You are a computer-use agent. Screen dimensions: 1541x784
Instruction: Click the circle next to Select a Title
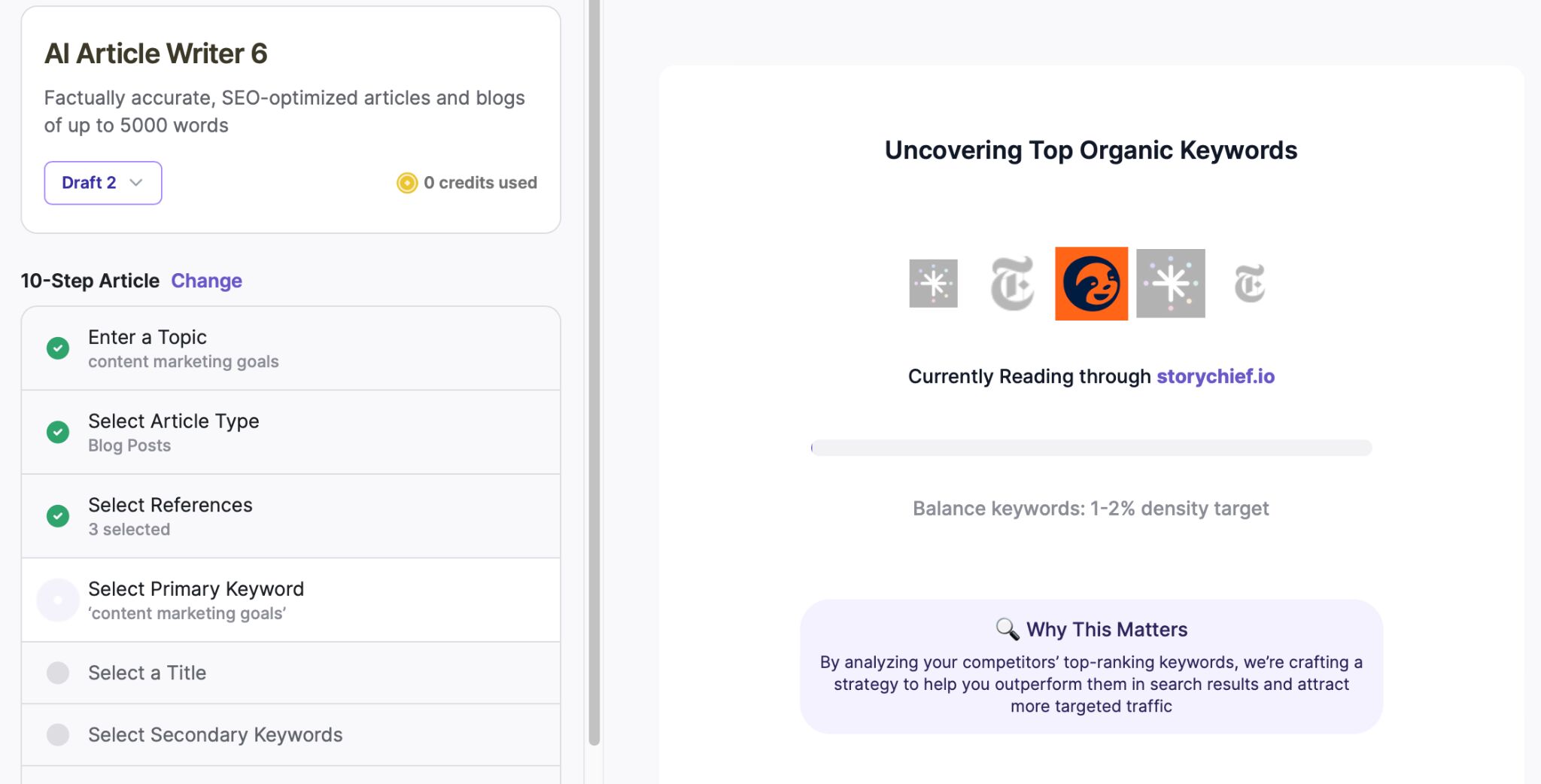(x=58, y=673)
